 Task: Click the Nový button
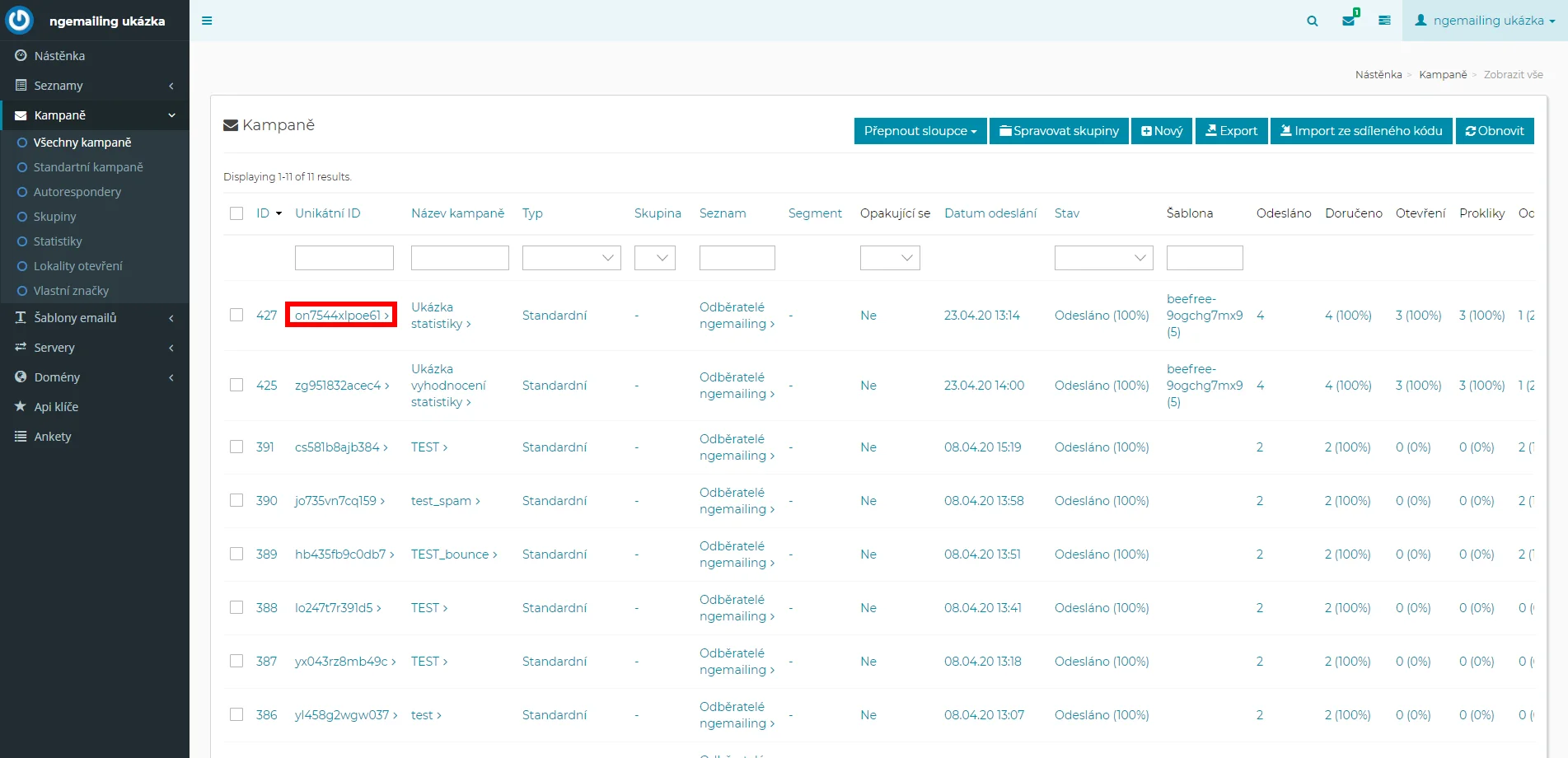coord(1161,131)
